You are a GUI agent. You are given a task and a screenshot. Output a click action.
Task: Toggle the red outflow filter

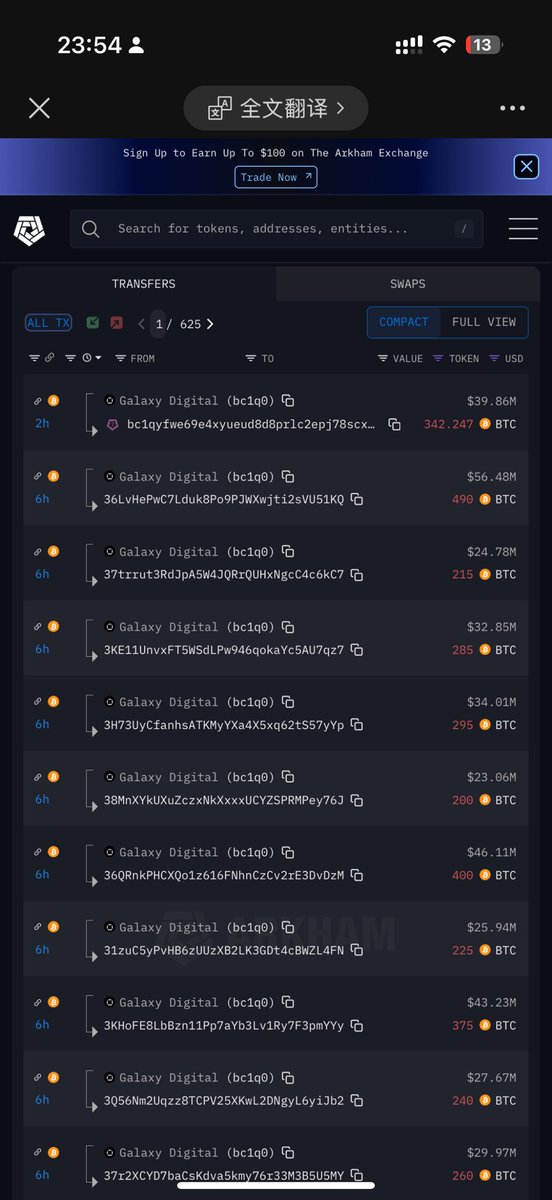pyautogui.click(x=117, y=323)
